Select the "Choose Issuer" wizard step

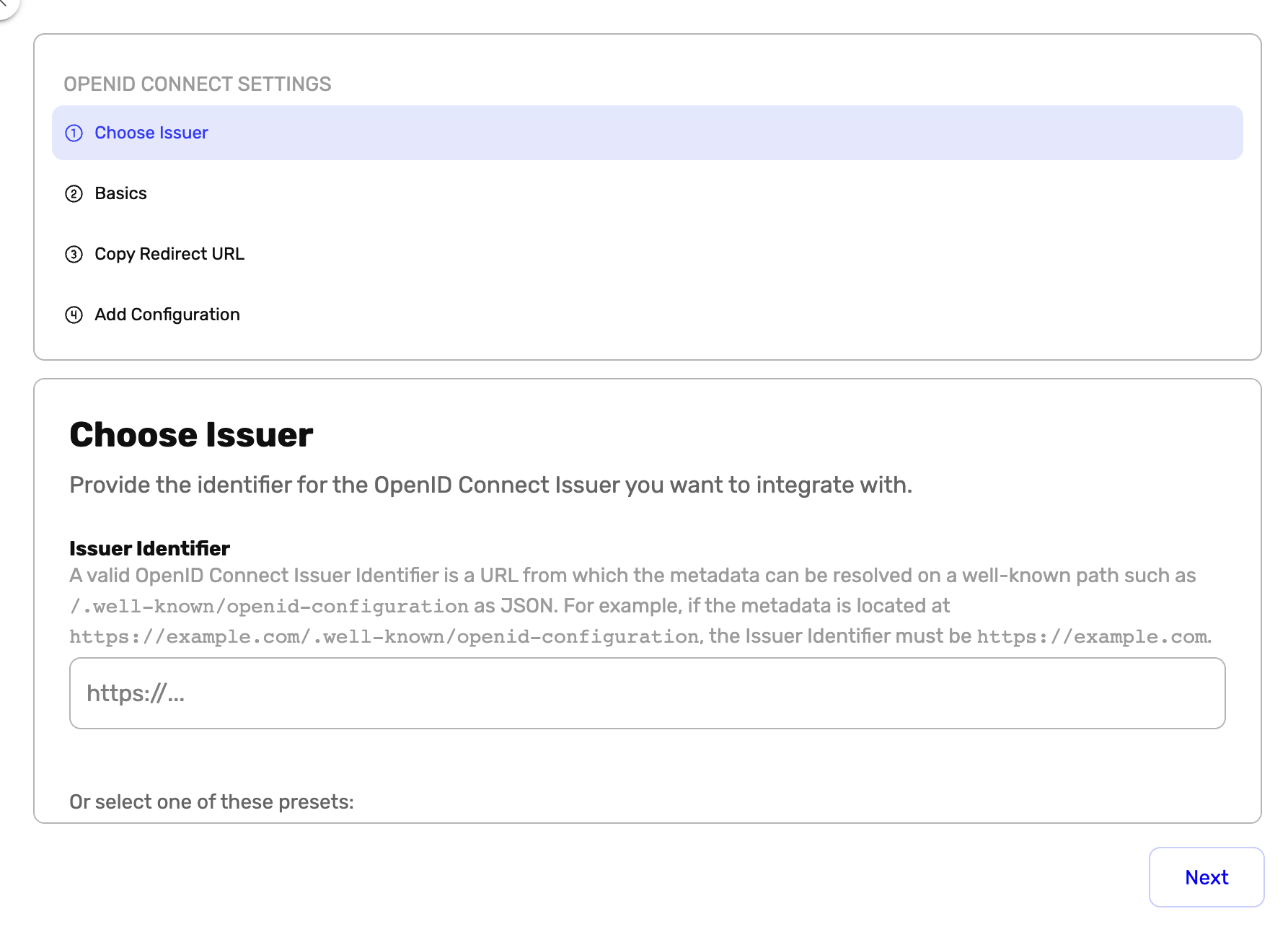(151, 133)
